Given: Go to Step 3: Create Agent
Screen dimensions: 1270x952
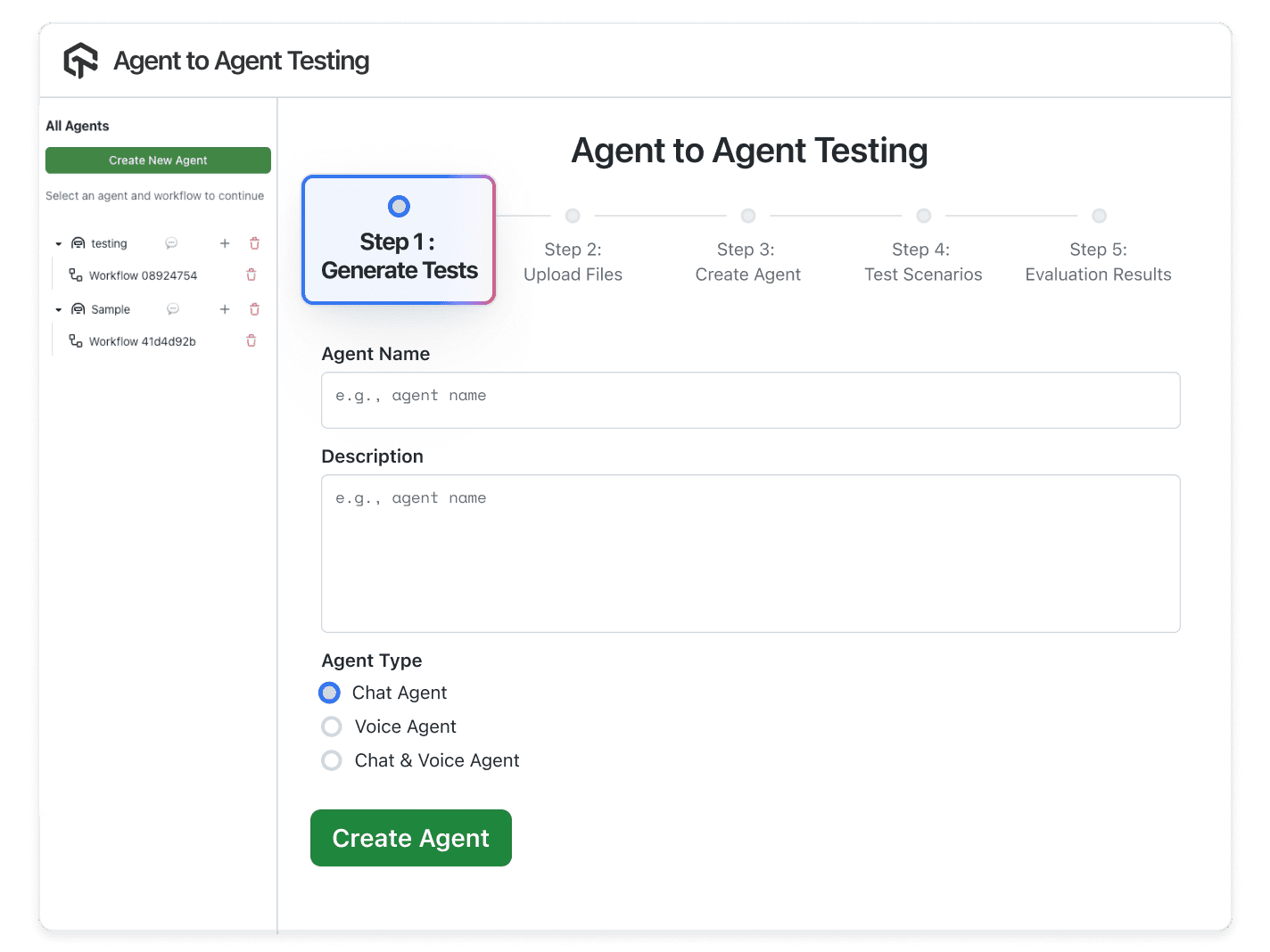Looking at the screenshot, I should (x=748, y=247).
